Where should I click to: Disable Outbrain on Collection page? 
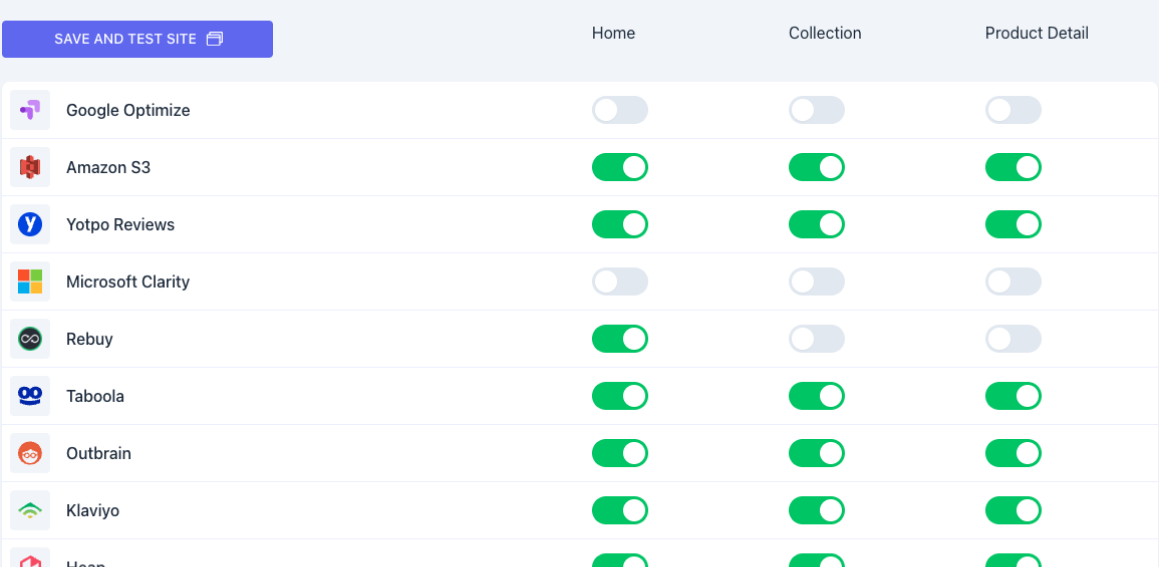pos(816,453)
